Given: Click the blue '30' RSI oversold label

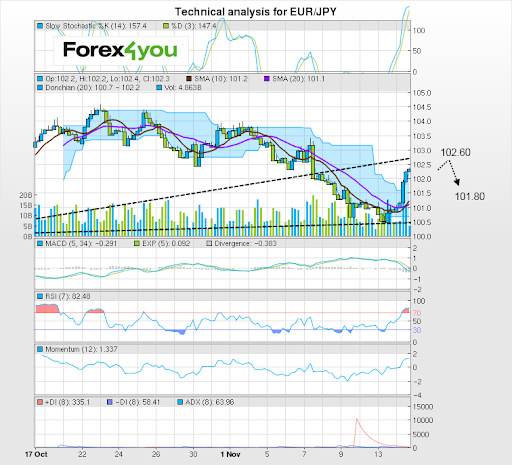Looking at the screenshot, I should (x=417, y=330).
